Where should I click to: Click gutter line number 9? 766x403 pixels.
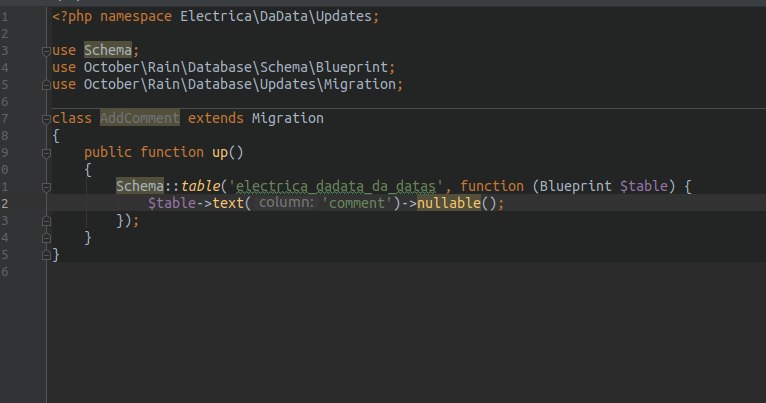point(4,153)
